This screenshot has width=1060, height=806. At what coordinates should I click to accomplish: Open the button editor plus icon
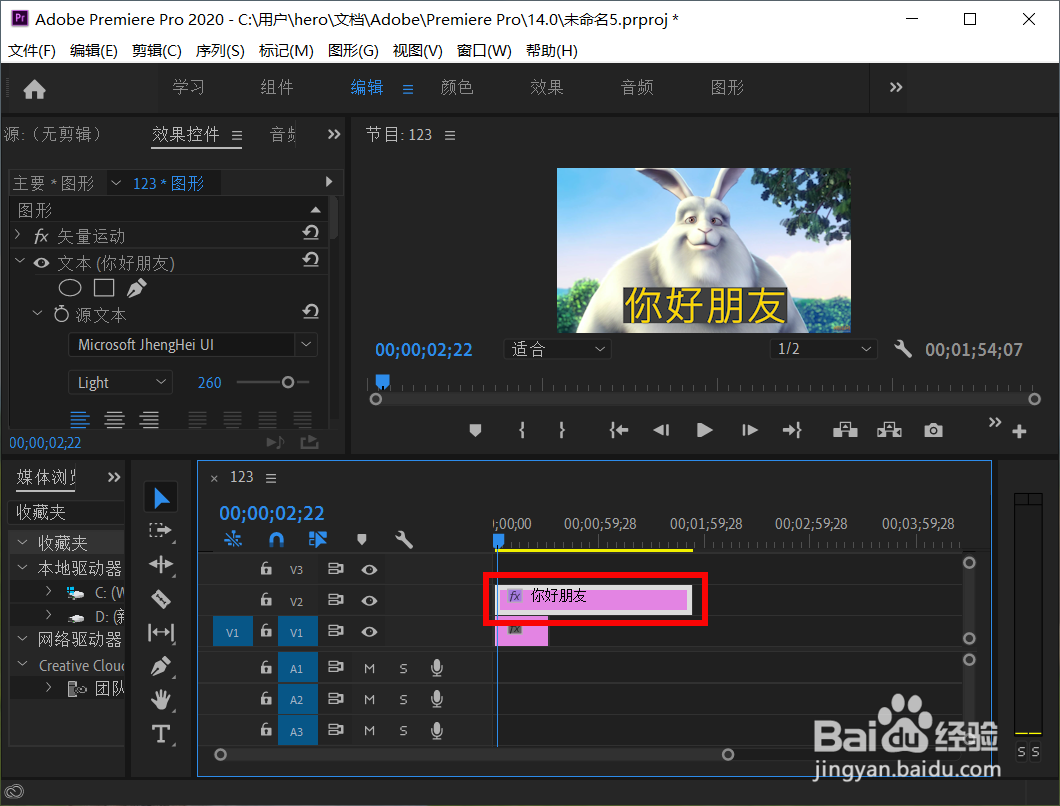click(1019, 431)
